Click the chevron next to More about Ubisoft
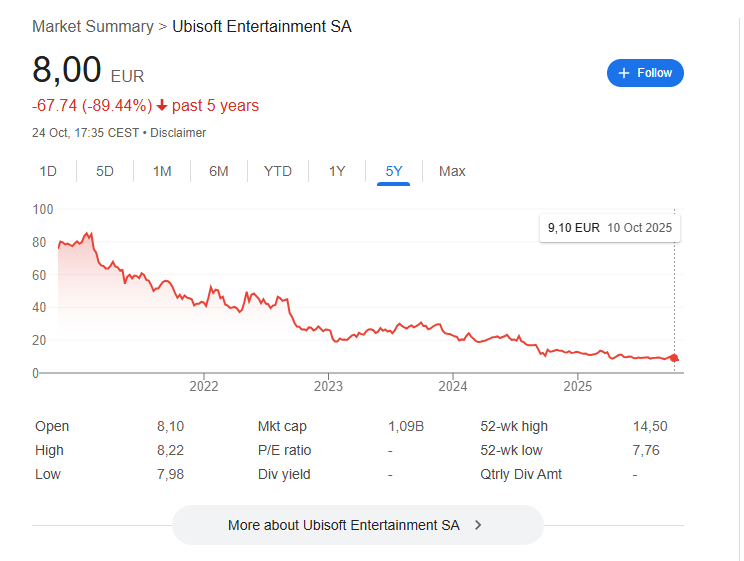The image size is (744, 561). (x=478, y=525)
